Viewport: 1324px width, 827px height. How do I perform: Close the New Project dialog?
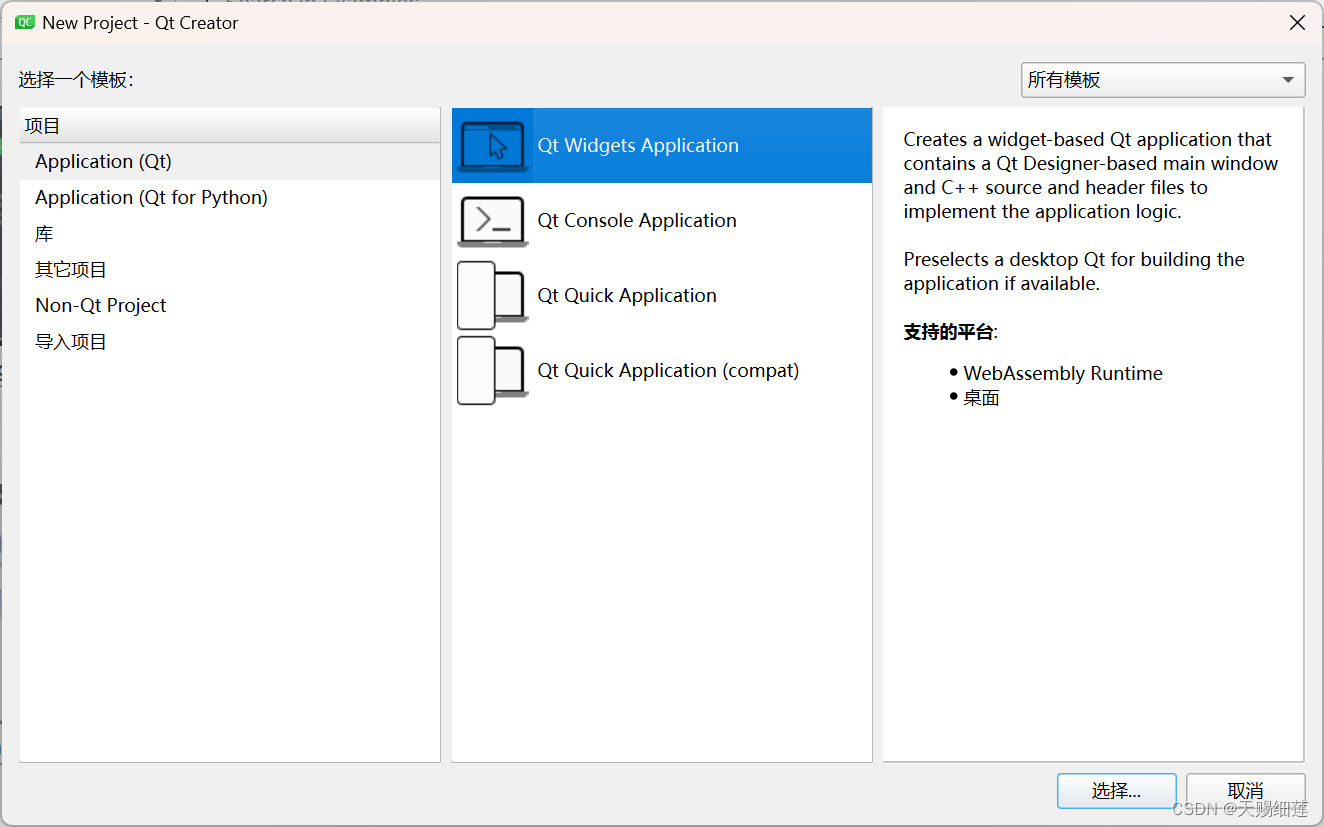click(1297, 22)
